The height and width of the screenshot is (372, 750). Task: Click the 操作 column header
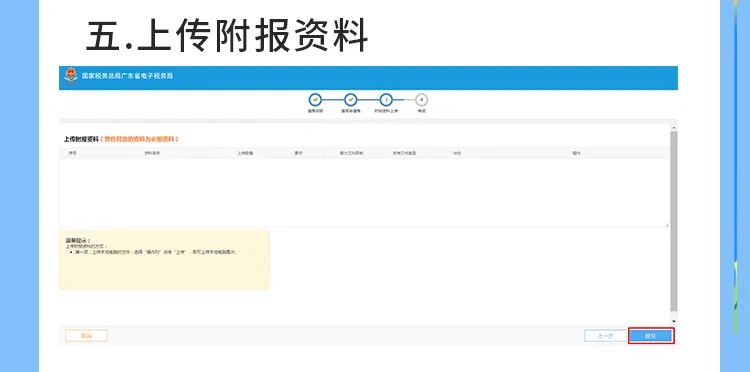pyautogui.click(x=576, y=153)
